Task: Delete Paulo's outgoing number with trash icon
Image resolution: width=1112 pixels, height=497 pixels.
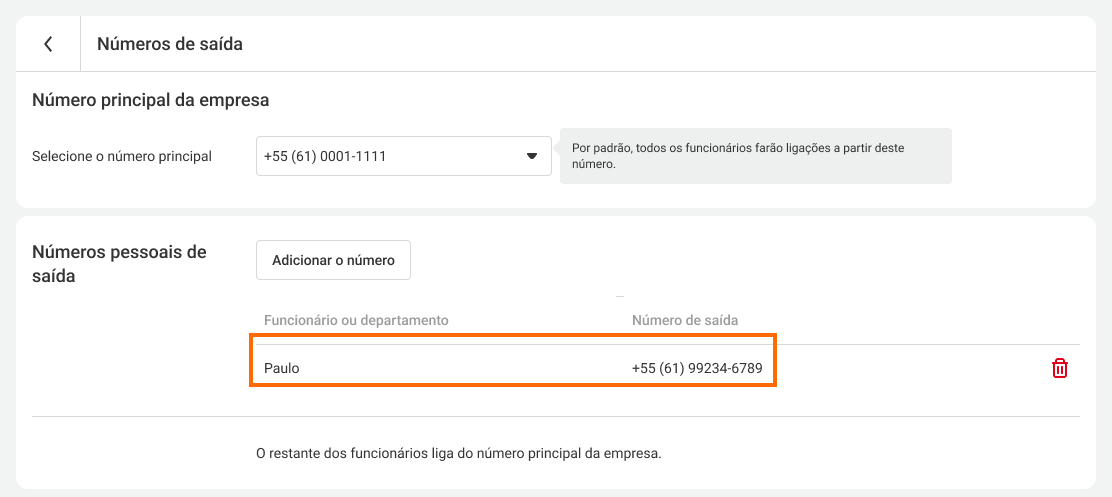Action: [x=1060, y=368]
